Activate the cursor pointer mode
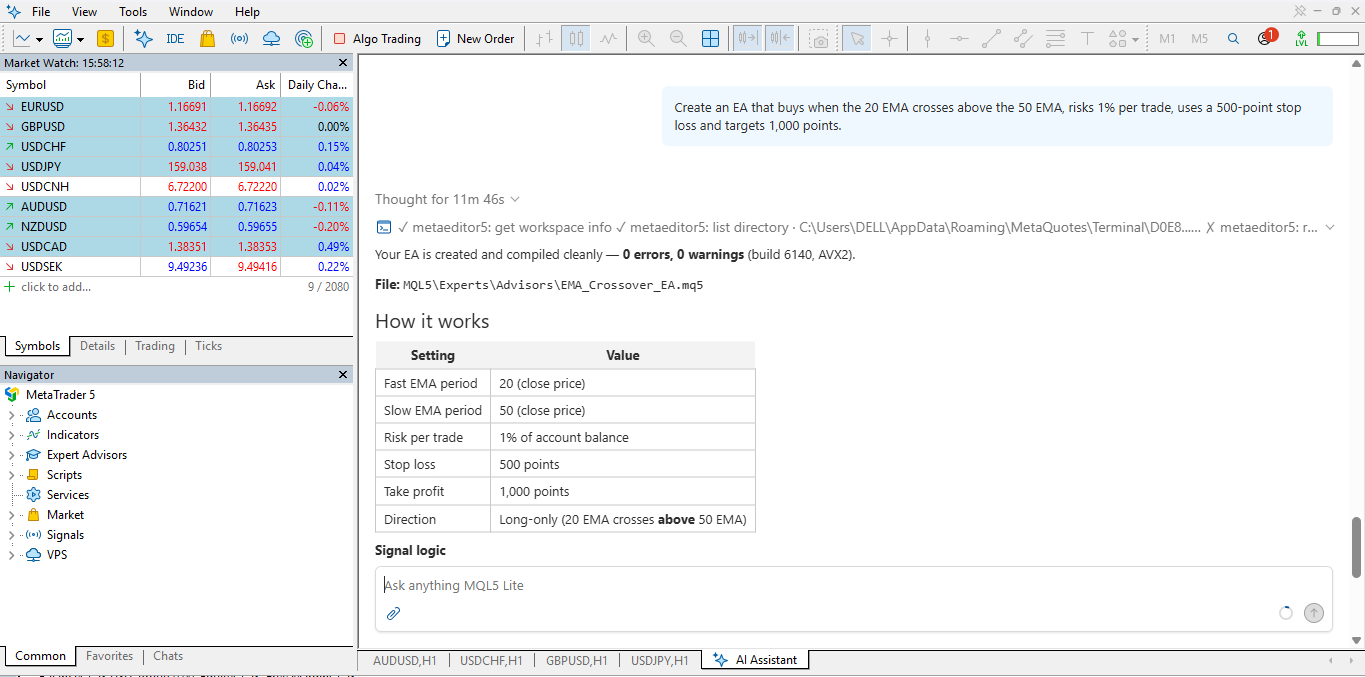Screen dimensions: 1365x677 (x=856, y=39)
